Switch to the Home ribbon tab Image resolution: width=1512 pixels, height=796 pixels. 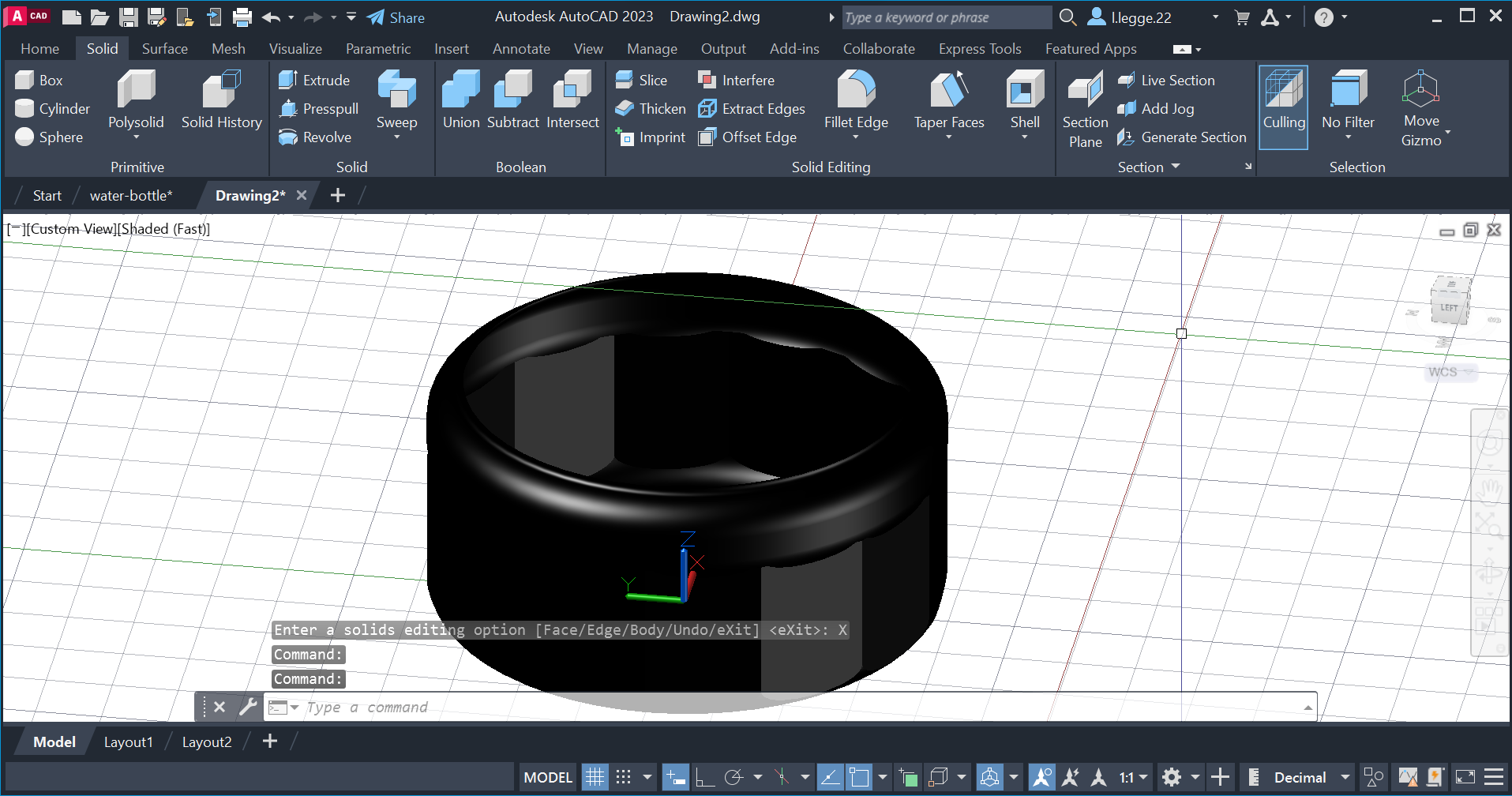tap(39, 48)
